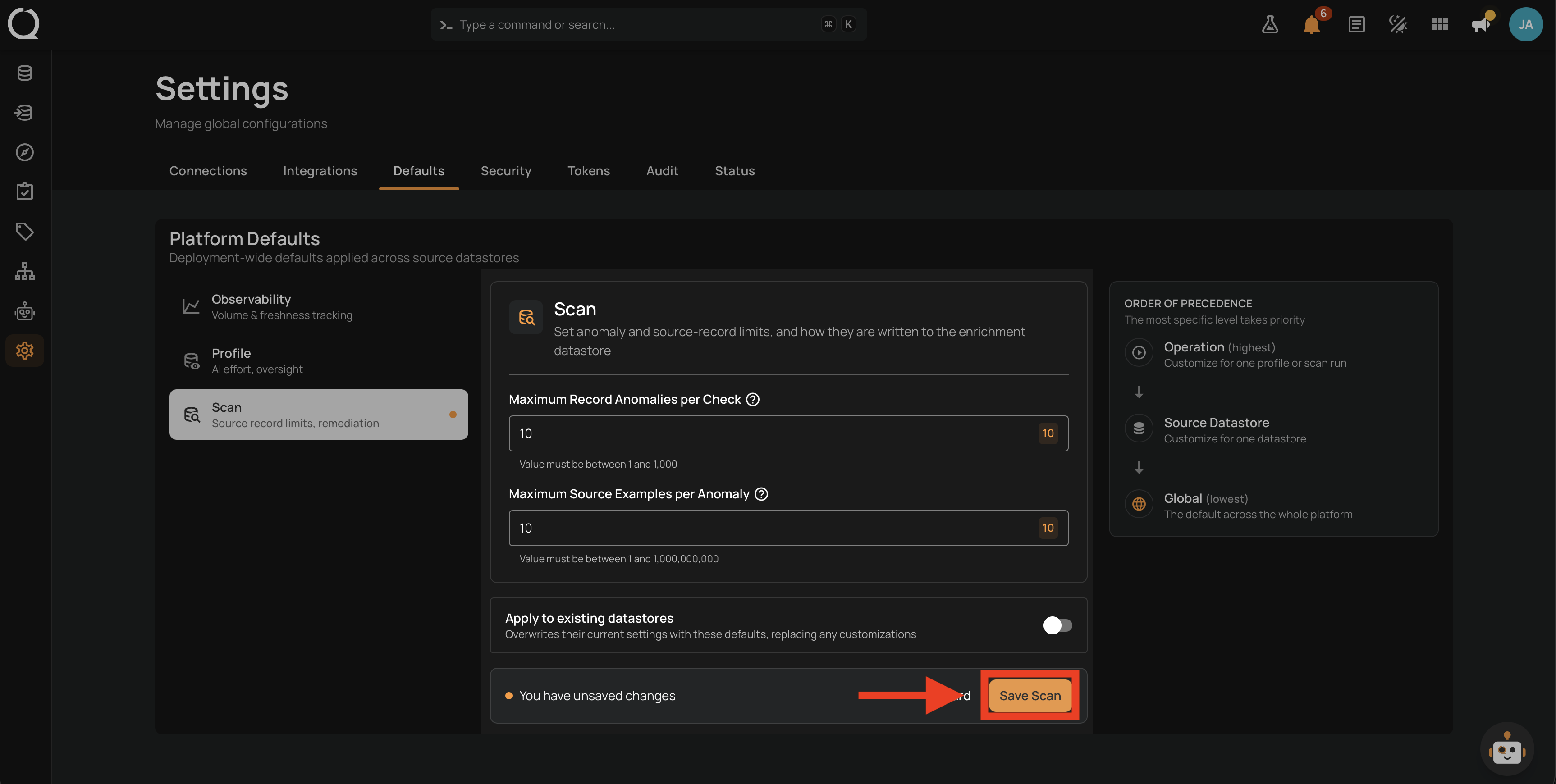Image resolution: width=1556 pixels, height=784 pixels.
Task: Show help for Maximum Record Anomalies per Check
Action: click(x=753, y=399)
